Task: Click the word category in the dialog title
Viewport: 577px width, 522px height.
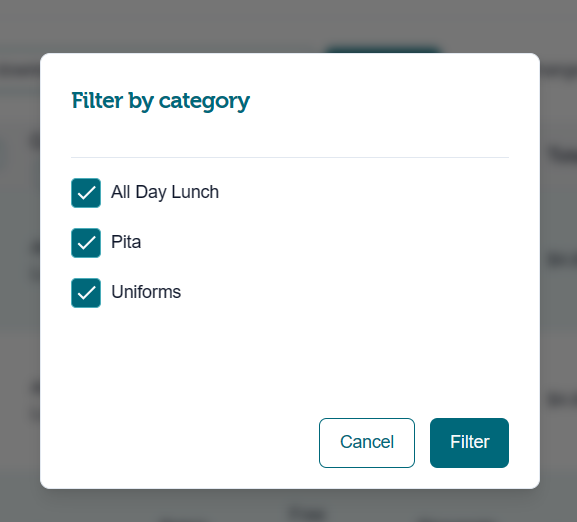Action: [204, 102]
